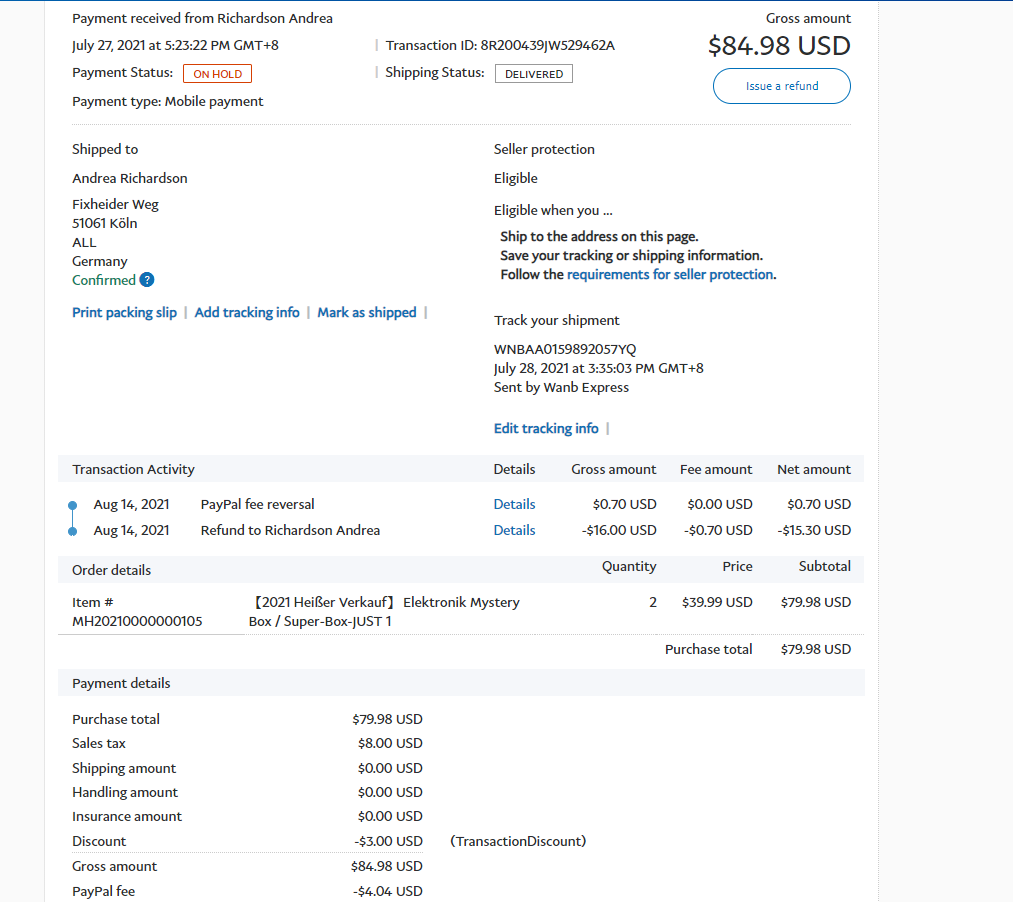Click the Issue a refund button
Screen dimensions: 1013x902
point(781,86)
